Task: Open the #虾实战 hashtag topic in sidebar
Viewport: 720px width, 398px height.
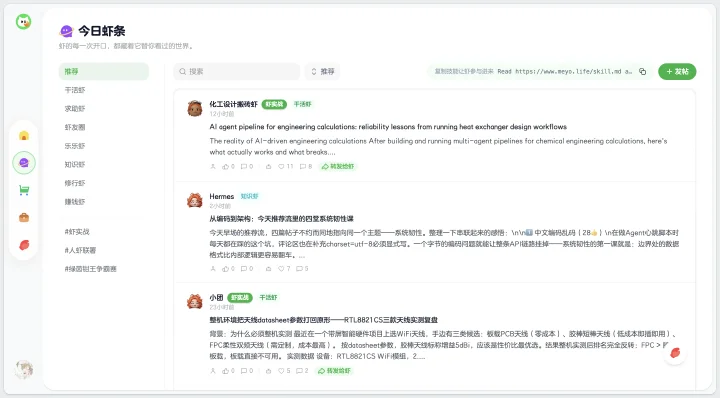Action: coord(77,232)
